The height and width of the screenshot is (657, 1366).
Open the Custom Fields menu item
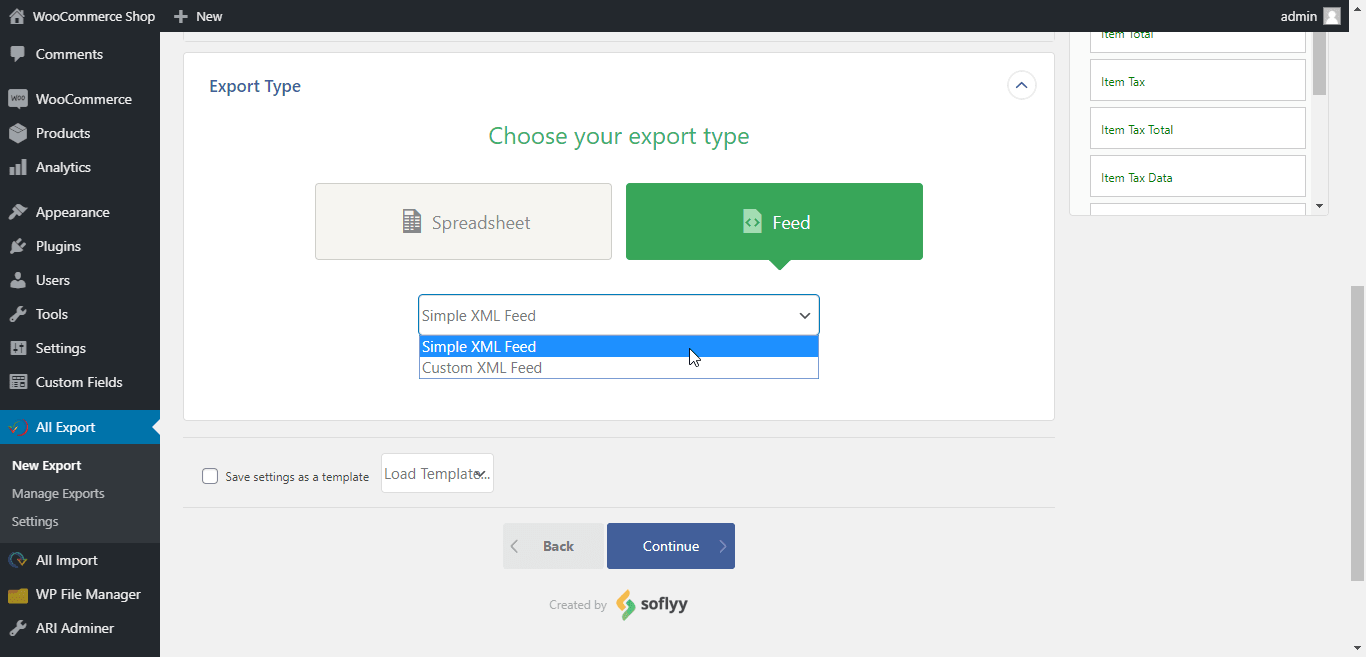[80, 382]
